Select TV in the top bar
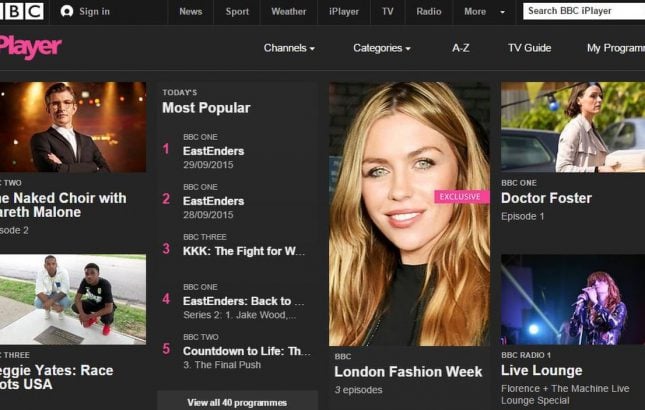This screenshot has height=410, width=645. (387, 12)
